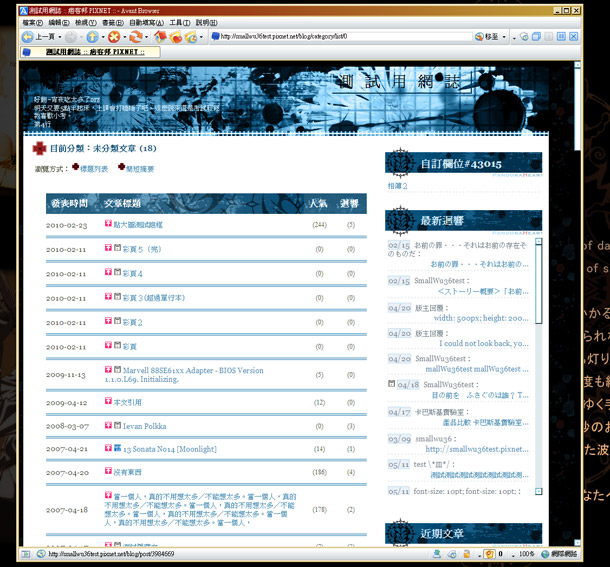Open the History clock icon
The image size is (610, 567).
coord(191,37)
